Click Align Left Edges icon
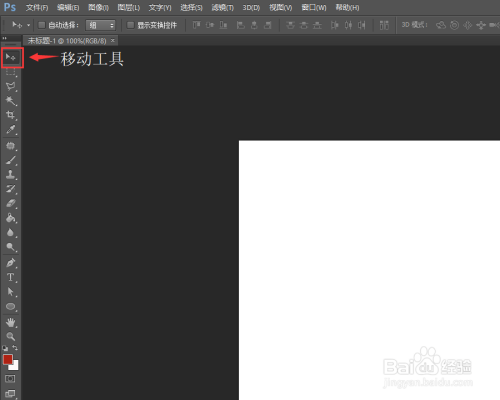Viewport: 500px width, 400px height. point(240,25)
